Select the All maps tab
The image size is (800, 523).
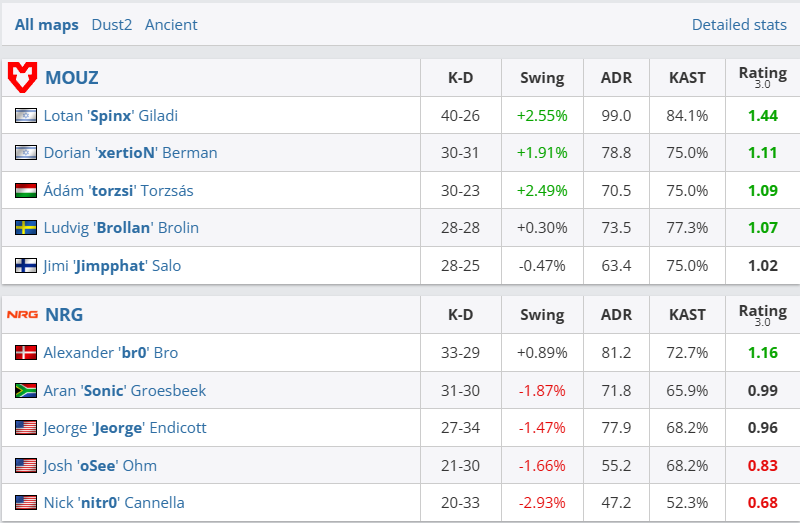coord(46,24)
